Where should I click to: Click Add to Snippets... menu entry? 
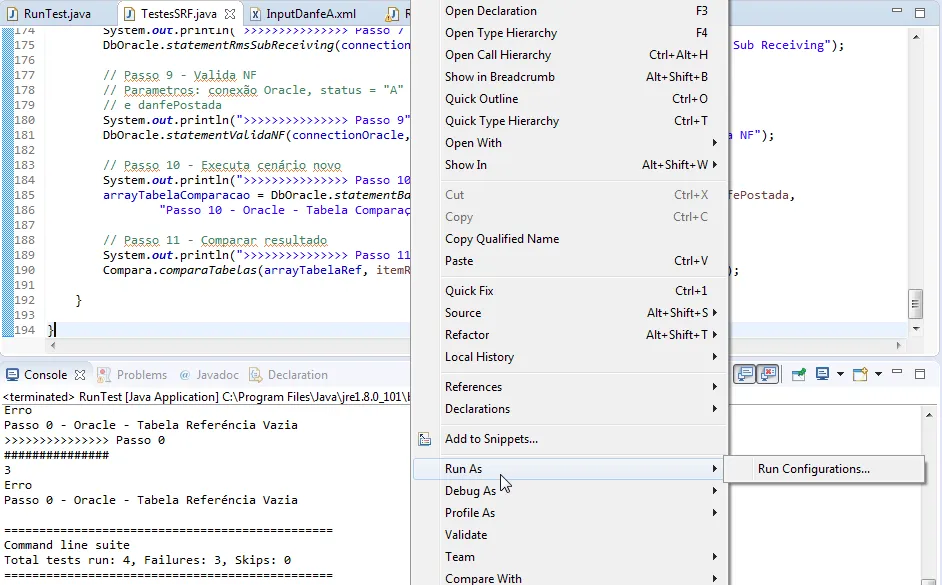[x=491, y=439]
